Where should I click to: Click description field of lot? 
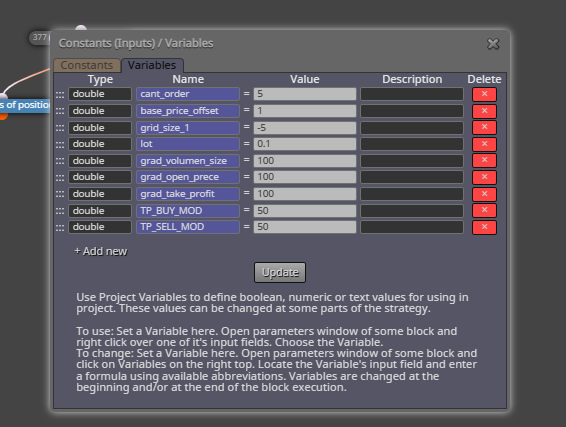[x=412, y=144]
